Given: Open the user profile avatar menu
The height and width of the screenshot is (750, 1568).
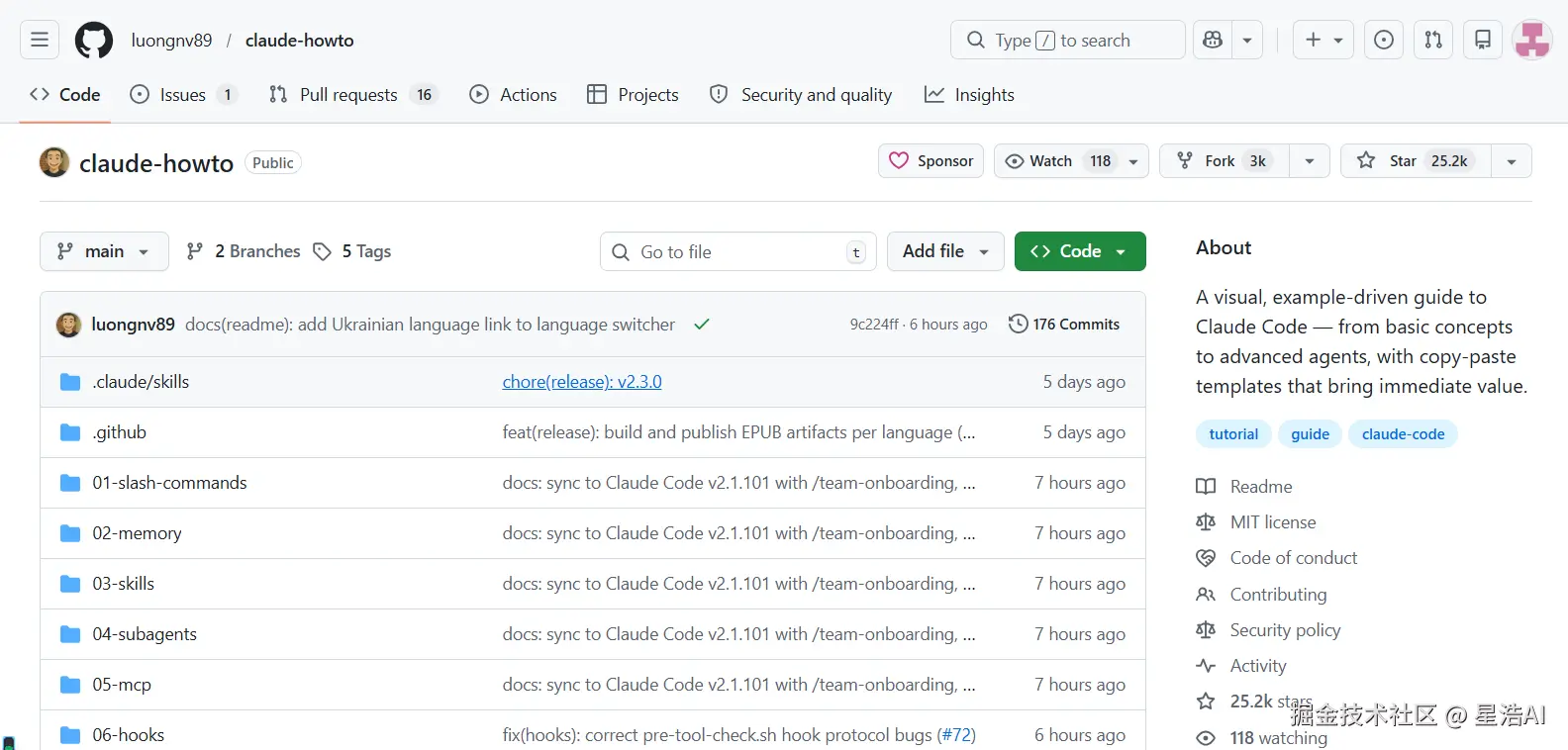Looking at the screenshot, I should tap(1531, 40).
